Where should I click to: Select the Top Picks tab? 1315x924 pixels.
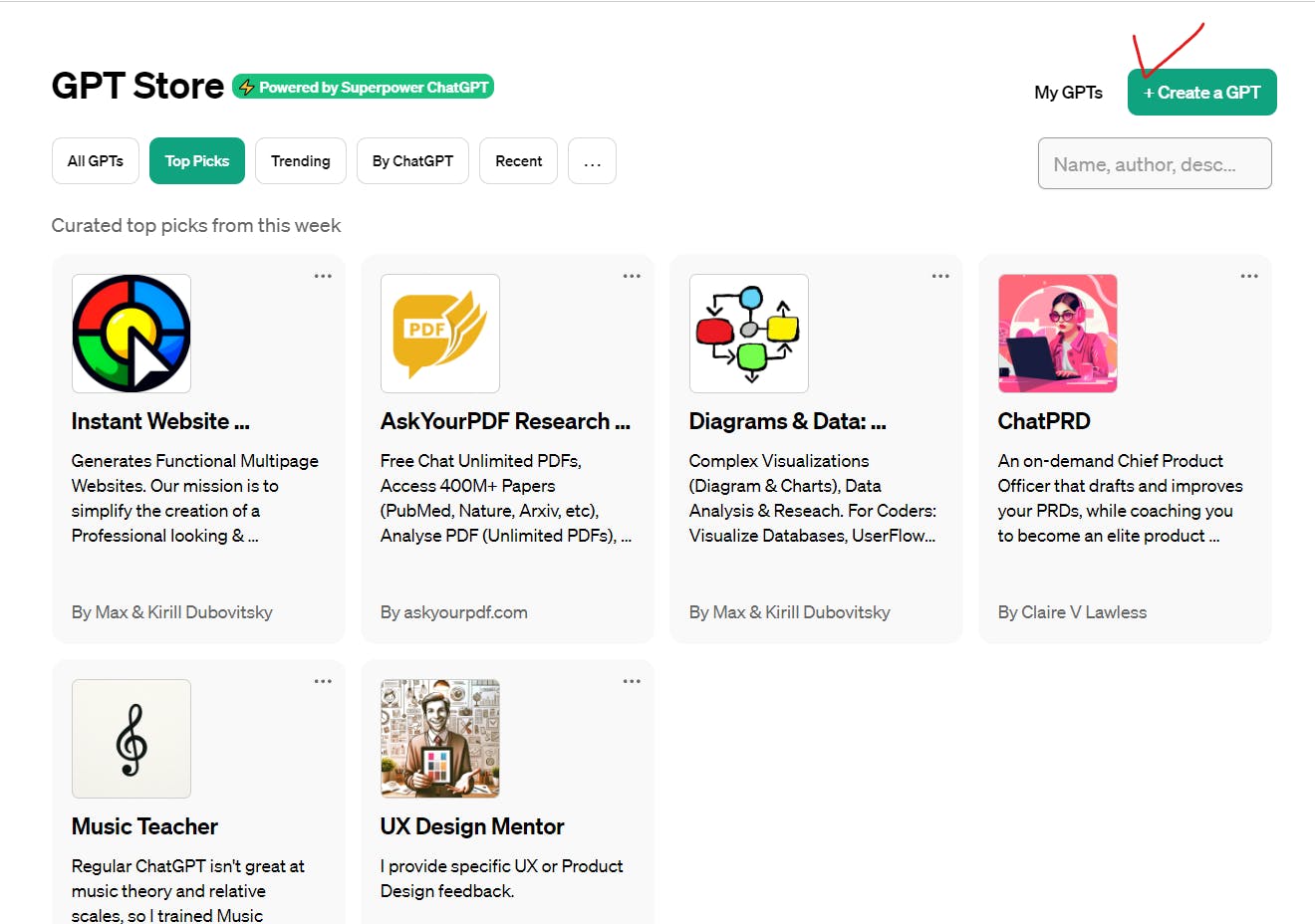point(197,161)
